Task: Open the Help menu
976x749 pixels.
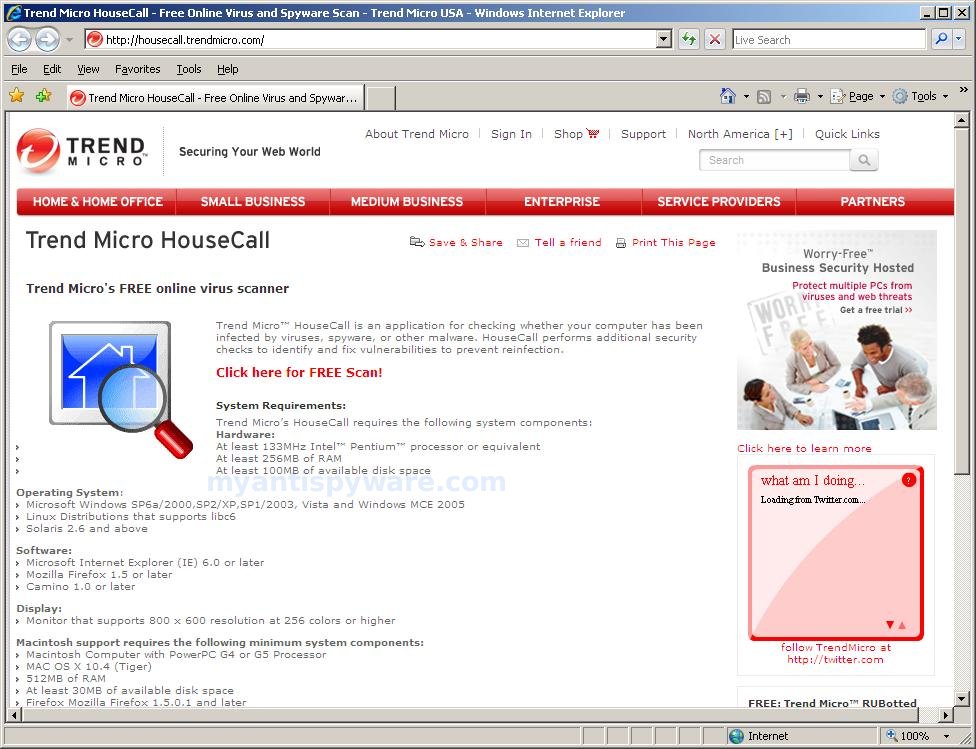Action: coord(228,69)
